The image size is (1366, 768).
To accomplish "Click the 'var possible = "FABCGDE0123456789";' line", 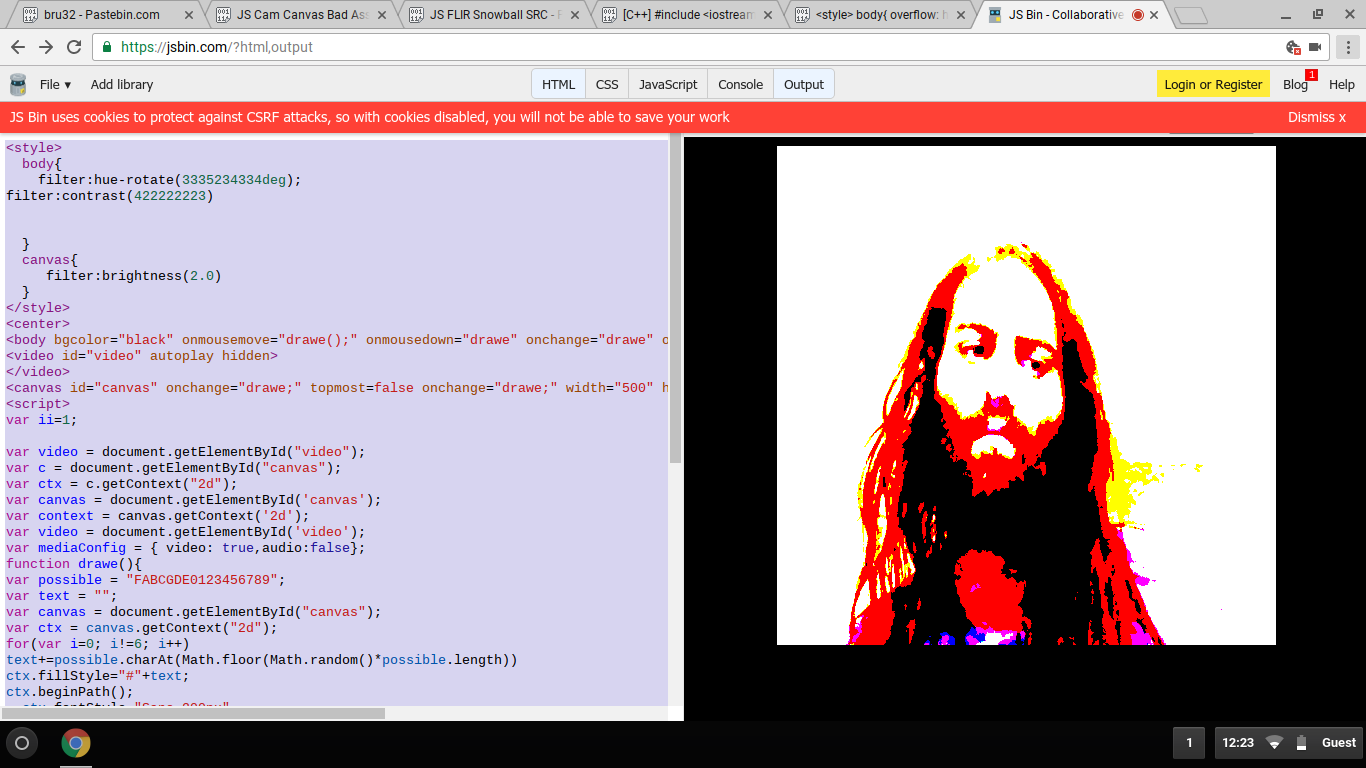I will pyautogui.click(x=146, y=580).
